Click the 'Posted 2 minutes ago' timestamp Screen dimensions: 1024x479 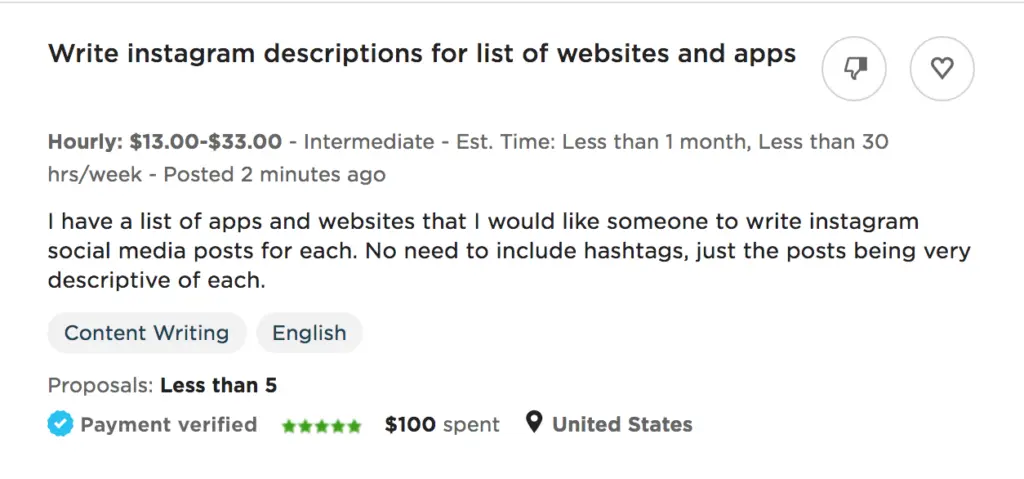[x=274, y=174]
